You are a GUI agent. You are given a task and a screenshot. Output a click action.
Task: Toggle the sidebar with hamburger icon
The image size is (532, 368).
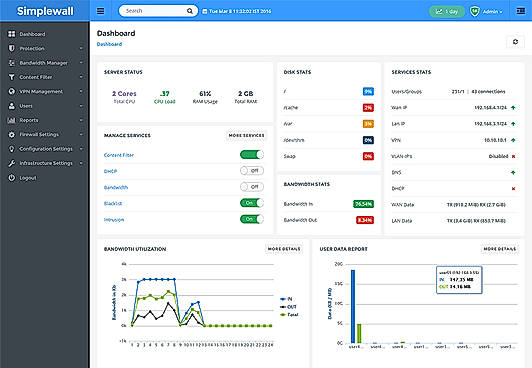coord(100,11)
